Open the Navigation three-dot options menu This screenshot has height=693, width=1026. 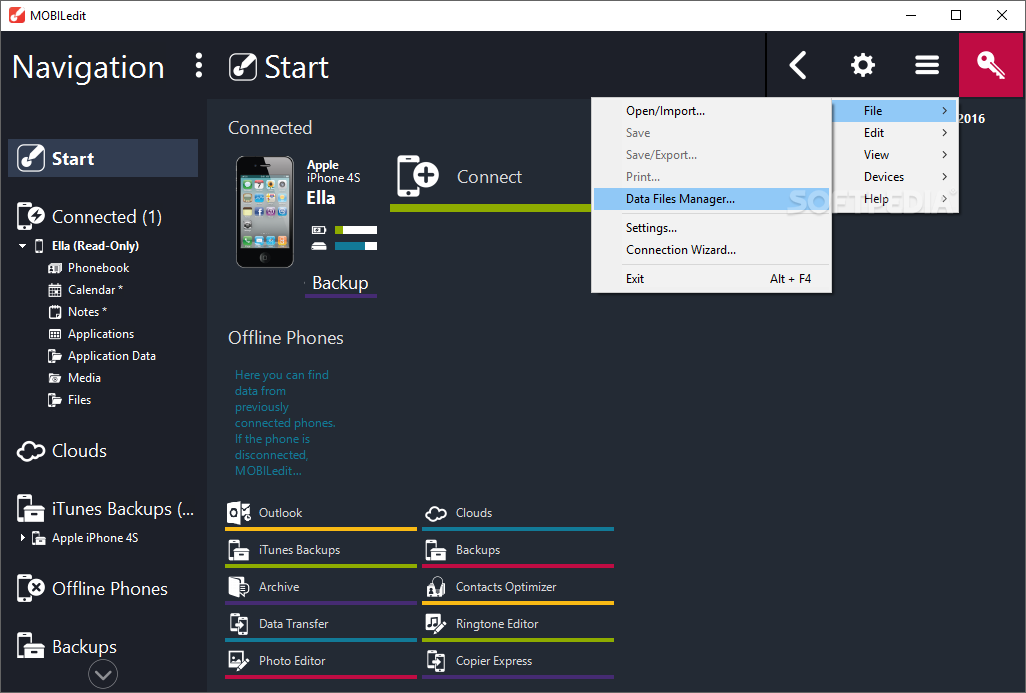[199, 66]
